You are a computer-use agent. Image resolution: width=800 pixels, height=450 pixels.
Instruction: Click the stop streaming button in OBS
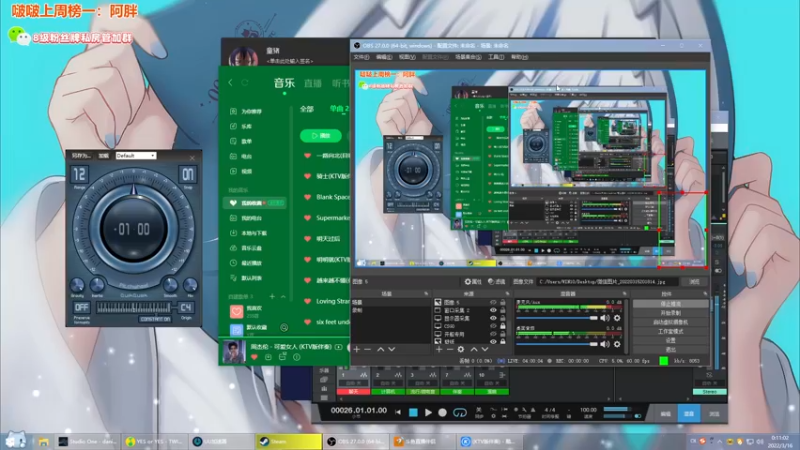(x=670, y=304)
